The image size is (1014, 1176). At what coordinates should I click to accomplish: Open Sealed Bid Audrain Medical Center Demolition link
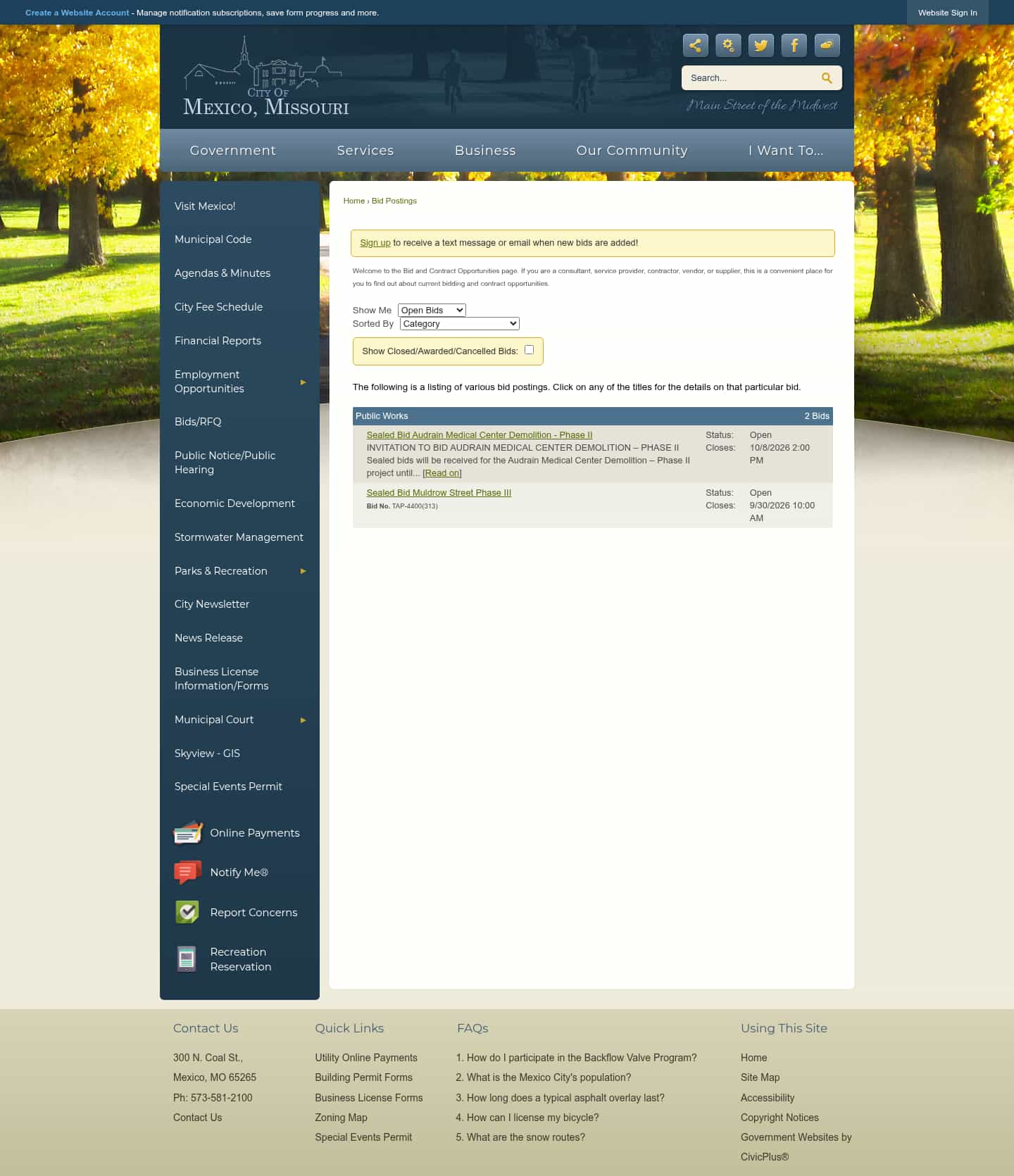(480, 435)
